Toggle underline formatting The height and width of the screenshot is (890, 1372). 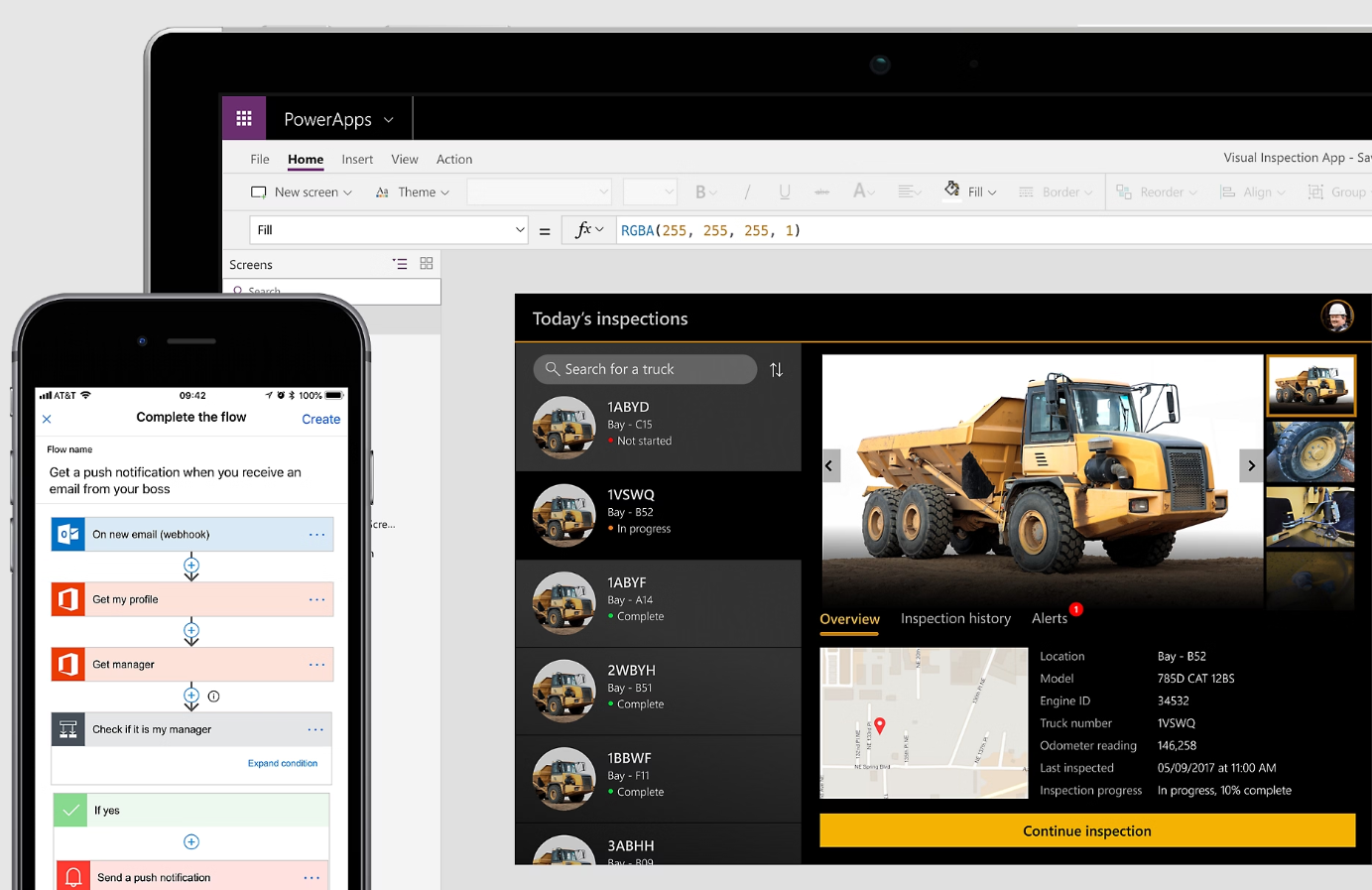tap(785, 191)
